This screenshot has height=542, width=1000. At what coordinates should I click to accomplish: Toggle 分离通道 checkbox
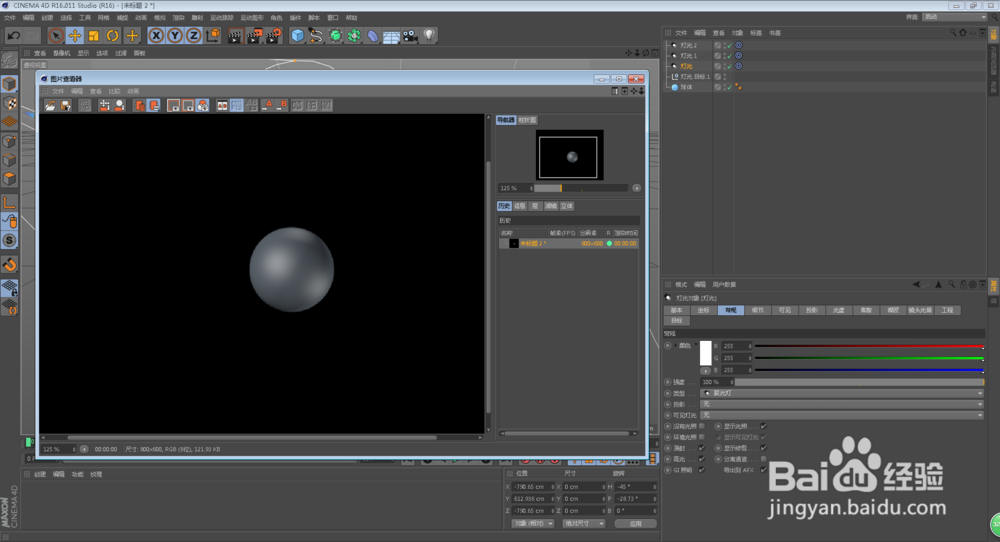[763, 458]
